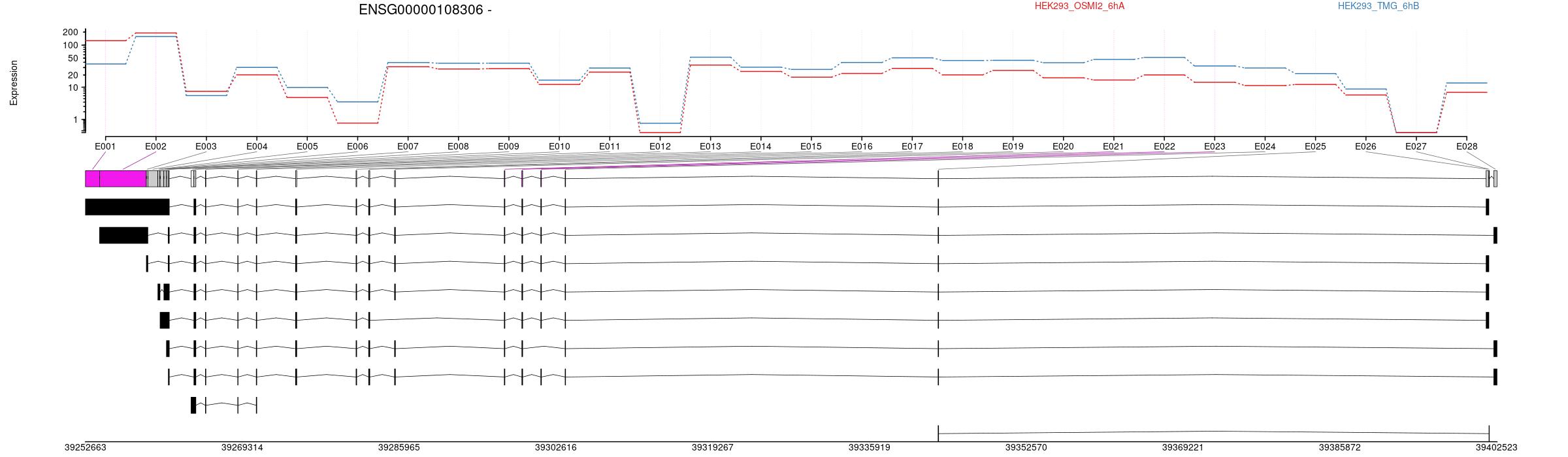Click the red expression line at E006
Image resolution: width=1568 pixels, height=457 pixels.
(357, 123)
